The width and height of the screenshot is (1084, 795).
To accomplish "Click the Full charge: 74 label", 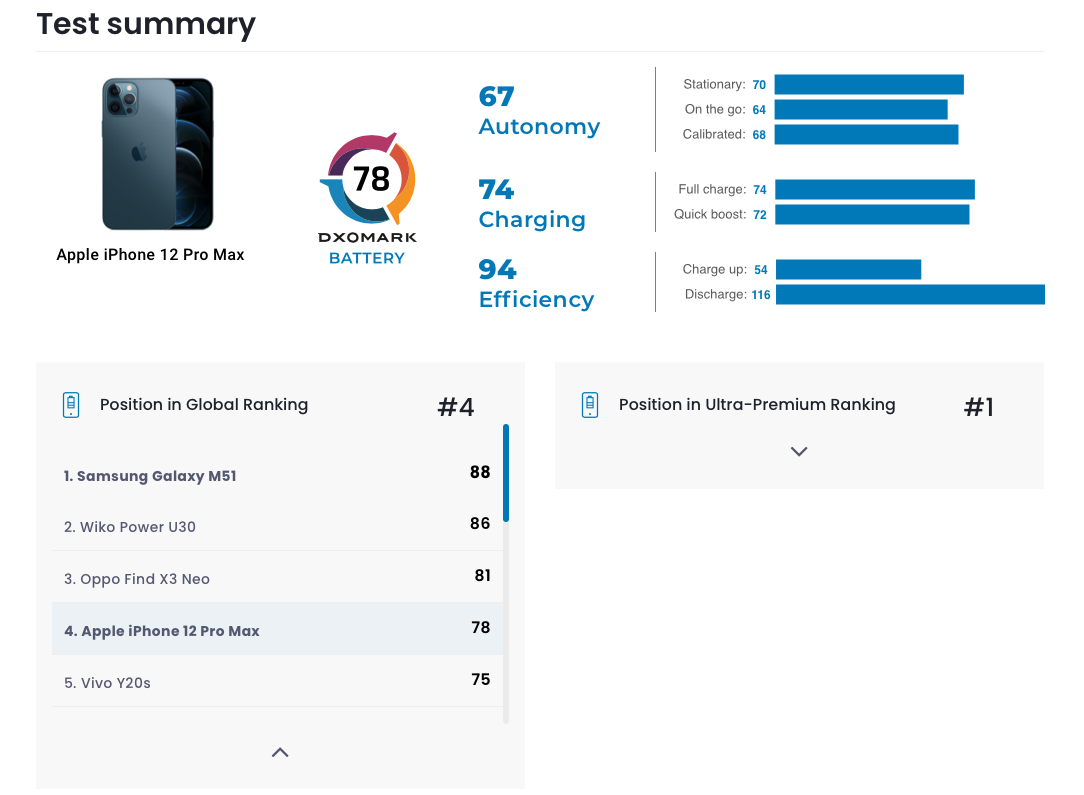I will point(722,189).
